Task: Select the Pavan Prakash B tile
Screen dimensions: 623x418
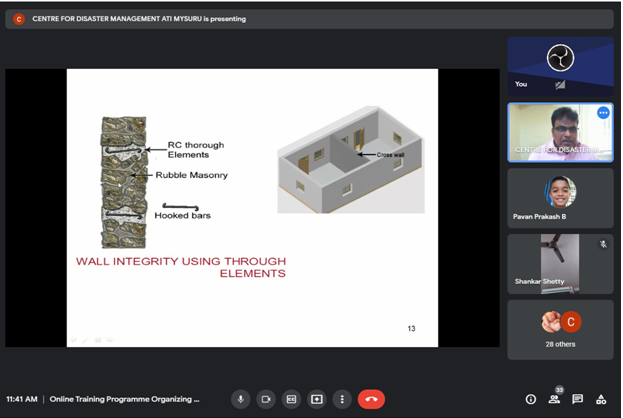Action: pos(560,198)
